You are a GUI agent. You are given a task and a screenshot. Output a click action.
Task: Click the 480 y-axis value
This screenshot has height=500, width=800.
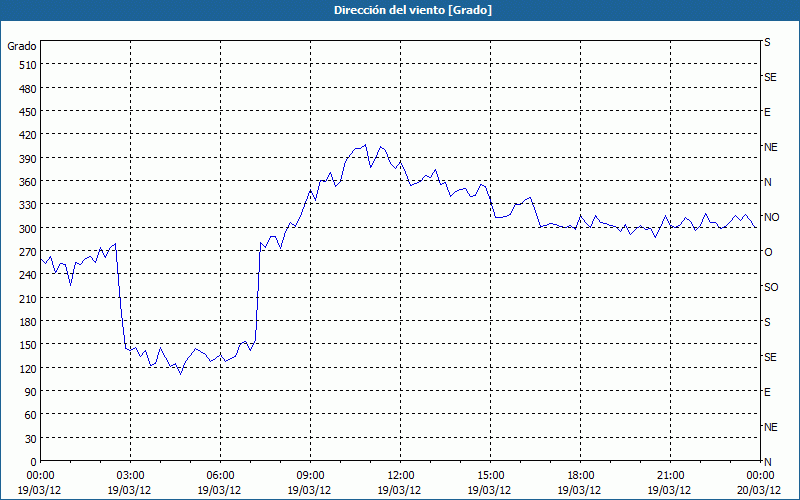tap(29, 89)
